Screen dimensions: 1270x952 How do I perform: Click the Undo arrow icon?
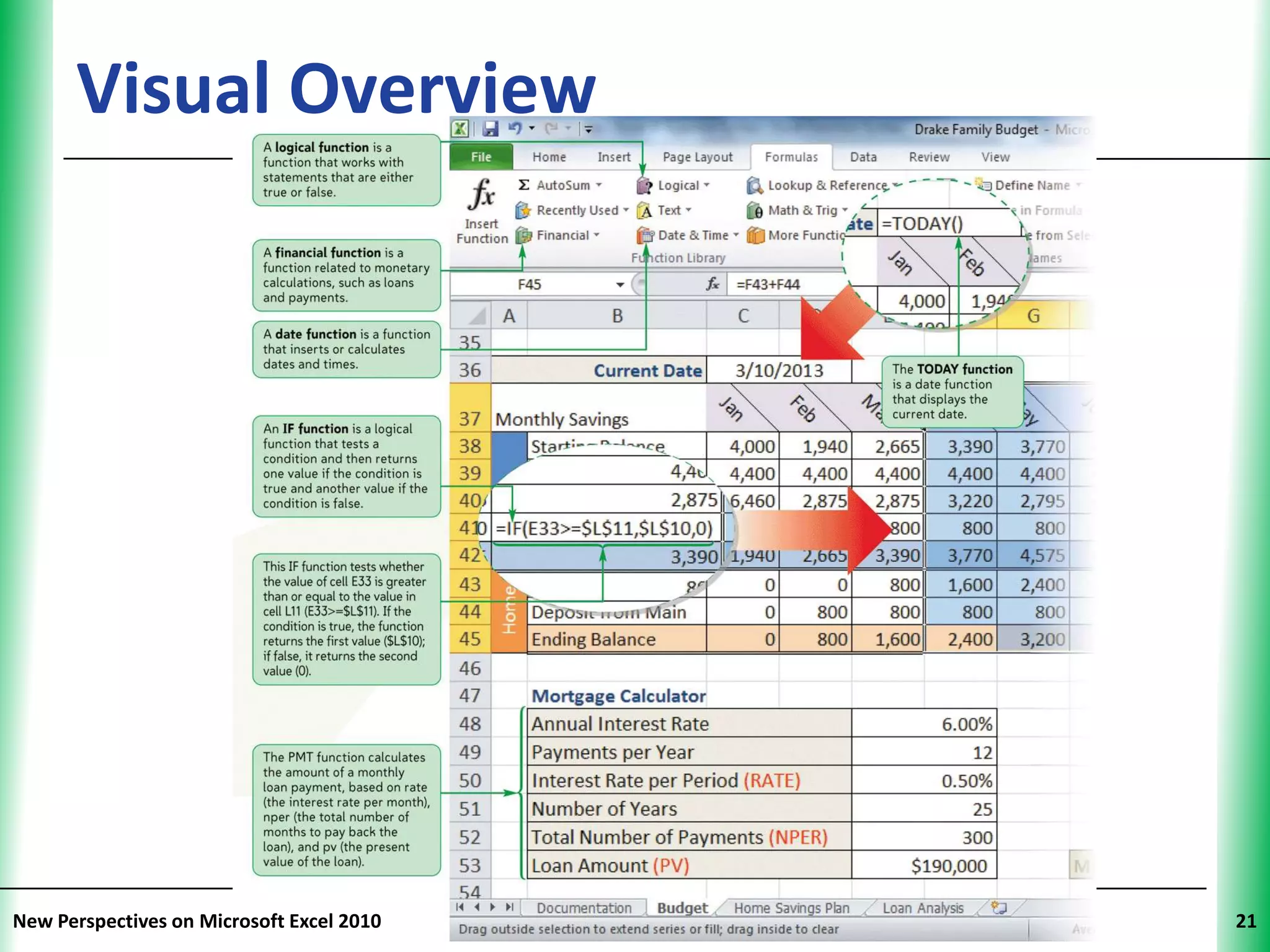(515, 128)
